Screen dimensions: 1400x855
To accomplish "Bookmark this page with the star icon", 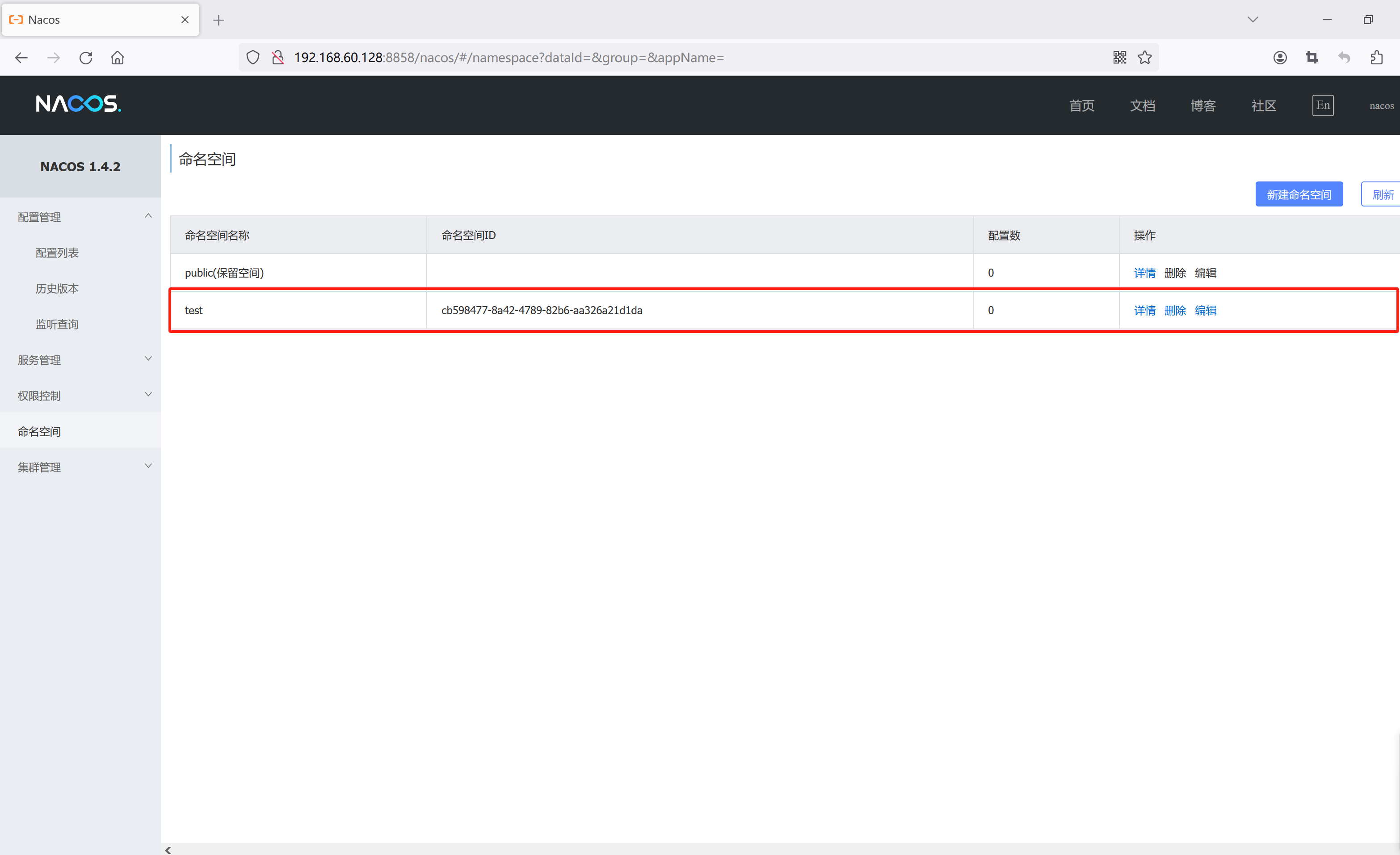I will [1145, 57].
